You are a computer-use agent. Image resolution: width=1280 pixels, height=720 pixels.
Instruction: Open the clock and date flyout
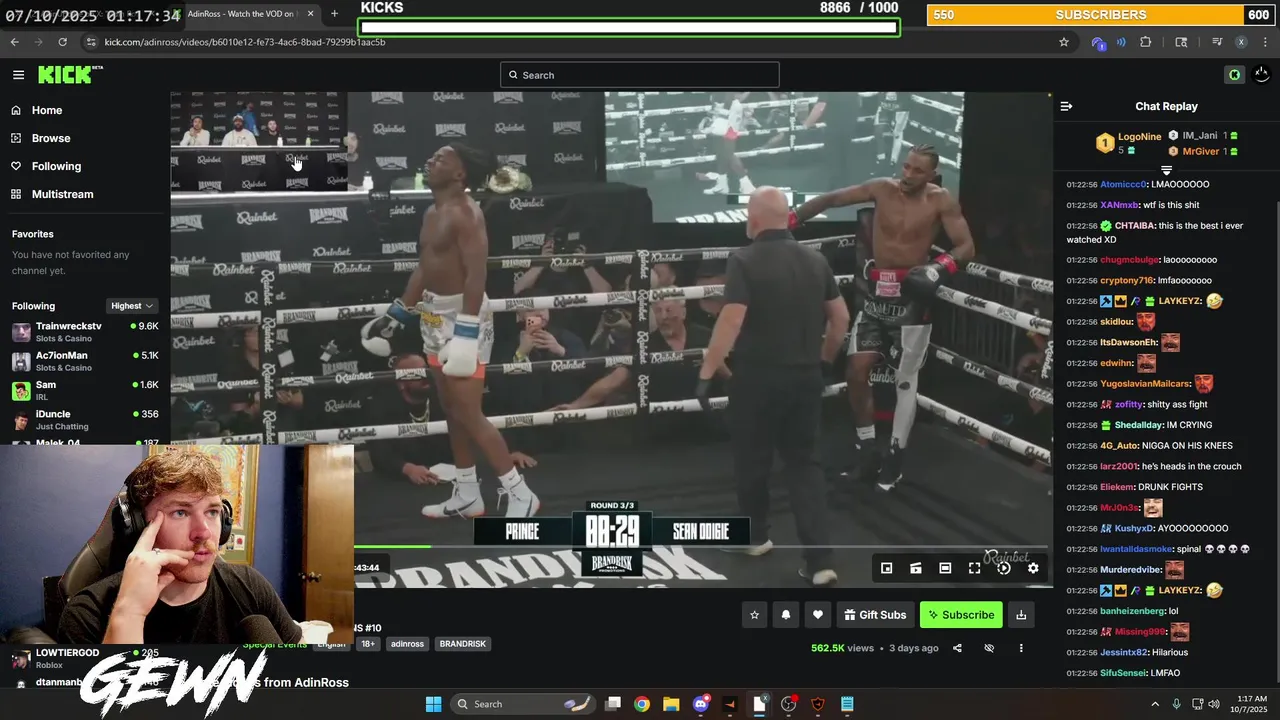[1250, 704]
